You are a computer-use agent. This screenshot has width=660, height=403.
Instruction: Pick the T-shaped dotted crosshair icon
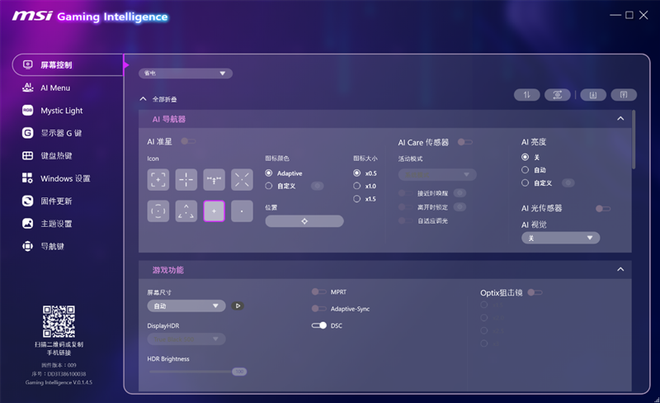click(214, 180)
